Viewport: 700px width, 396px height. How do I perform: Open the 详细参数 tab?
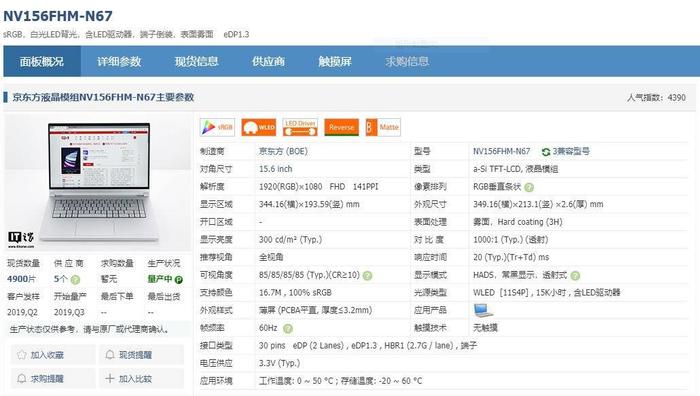point(119,61)
